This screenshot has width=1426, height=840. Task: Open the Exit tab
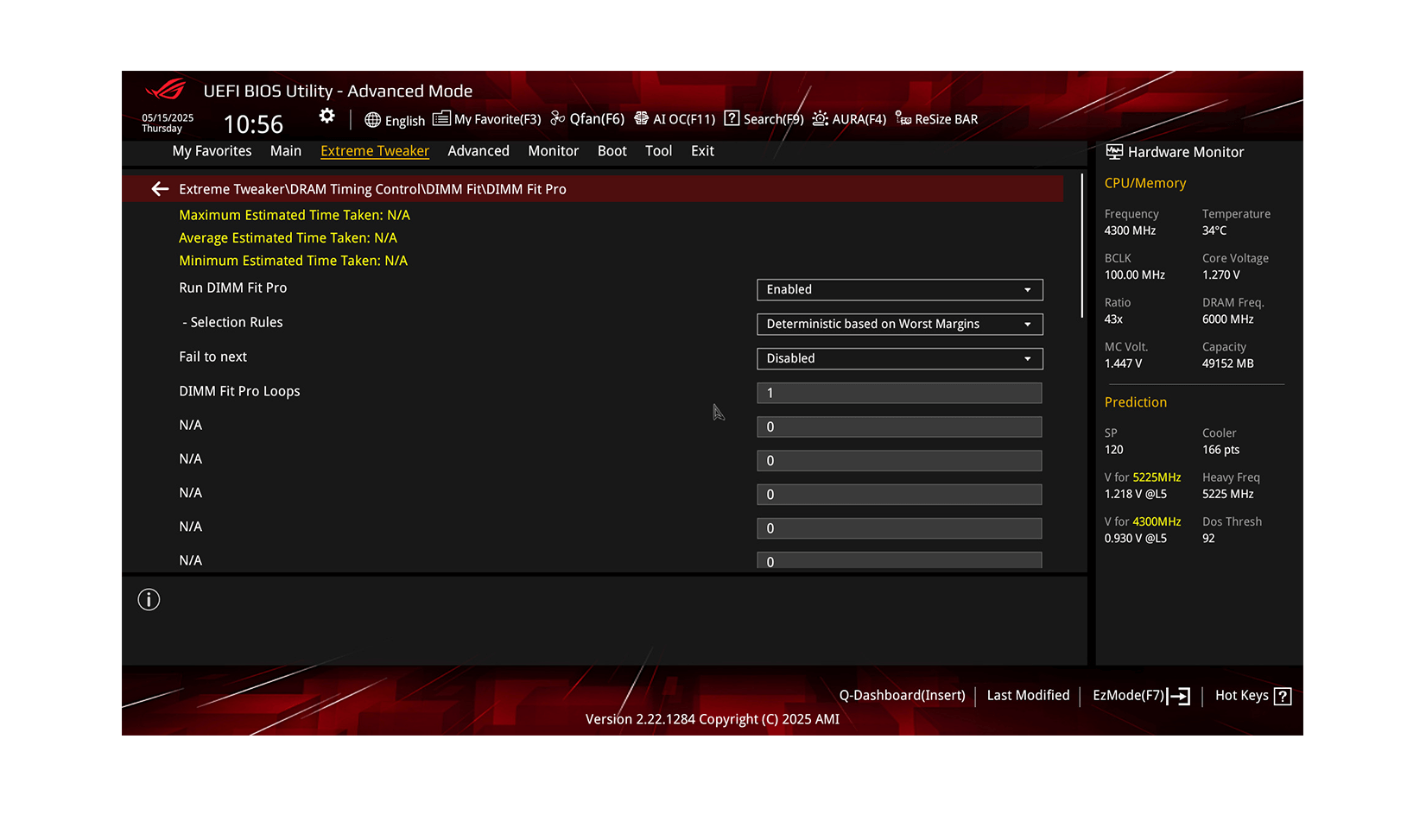pyautogui.click(x=702, y=151)
